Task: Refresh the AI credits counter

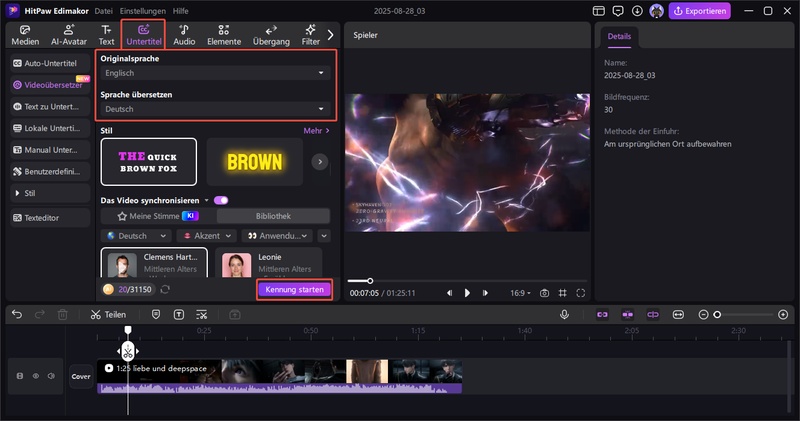Action: point(165,289)
